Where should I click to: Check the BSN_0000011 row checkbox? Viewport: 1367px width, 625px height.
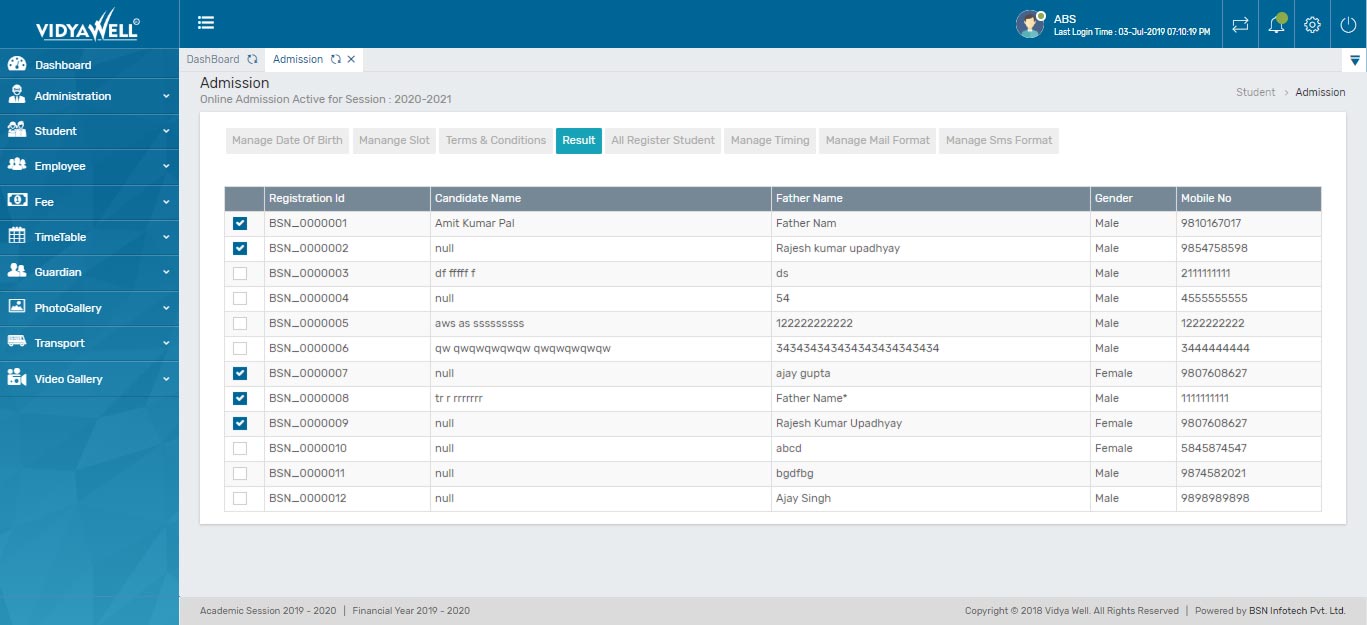pyautogui.click(x=240, y=473)
